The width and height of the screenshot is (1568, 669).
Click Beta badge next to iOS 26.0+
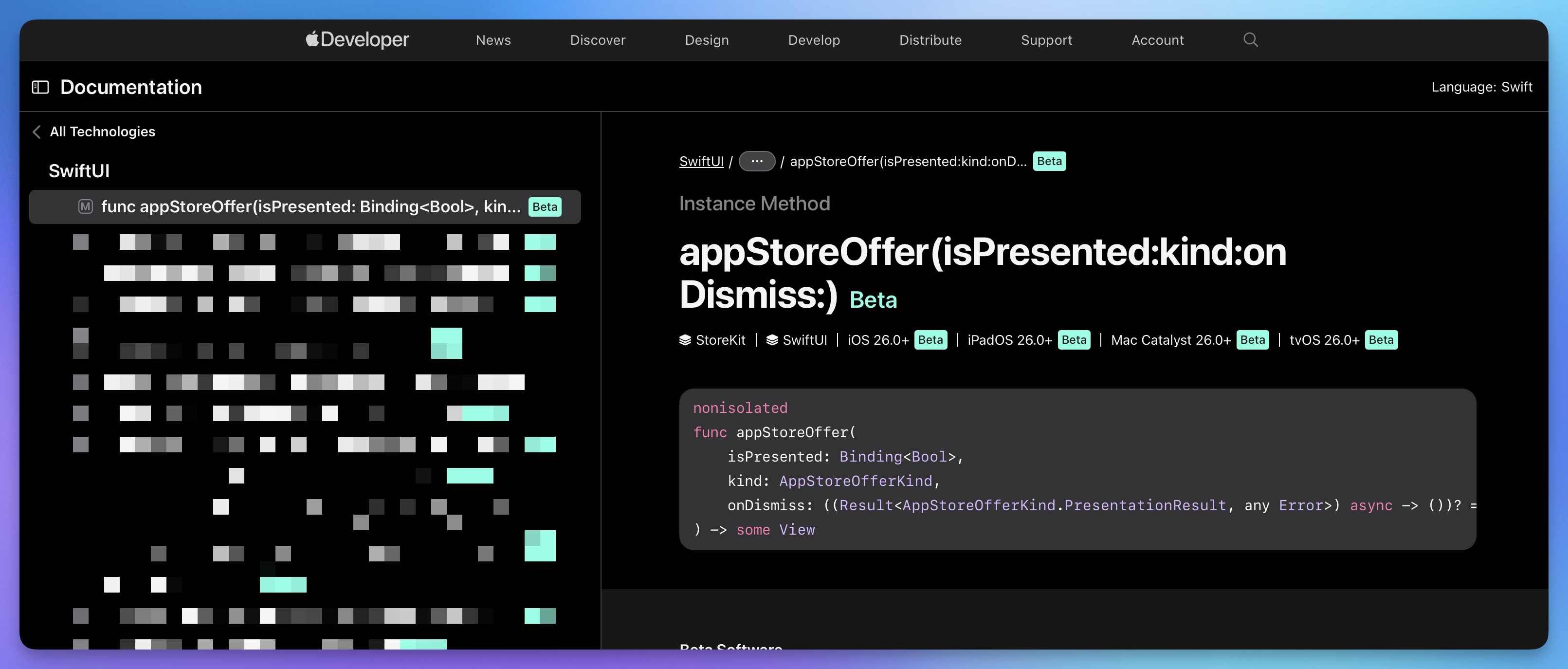[930, 340]
